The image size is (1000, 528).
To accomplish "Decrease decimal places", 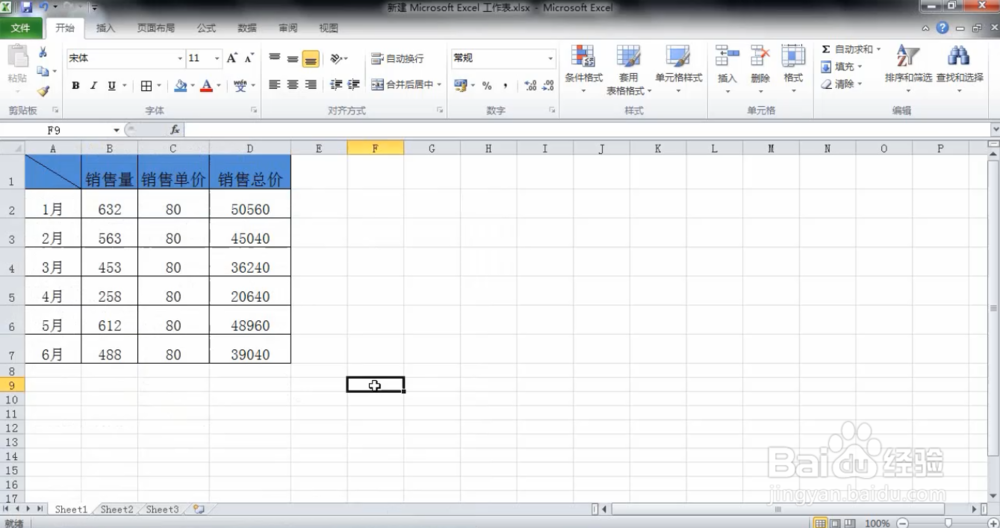I will click(548, 85).
